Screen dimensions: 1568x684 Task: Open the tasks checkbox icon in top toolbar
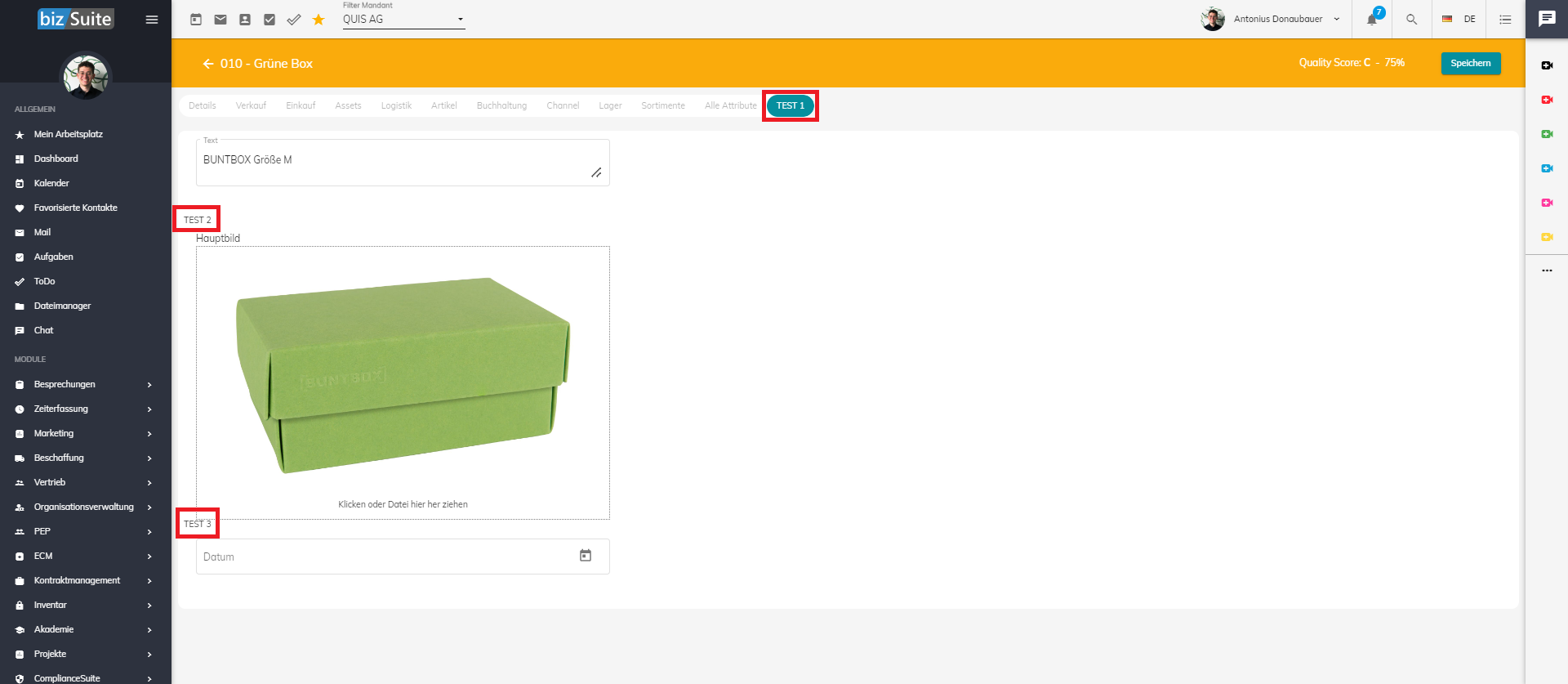[269, 20]
